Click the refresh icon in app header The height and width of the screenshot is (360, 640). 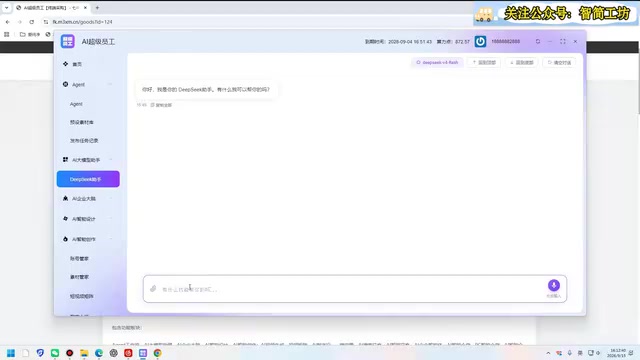click(538, 41)
